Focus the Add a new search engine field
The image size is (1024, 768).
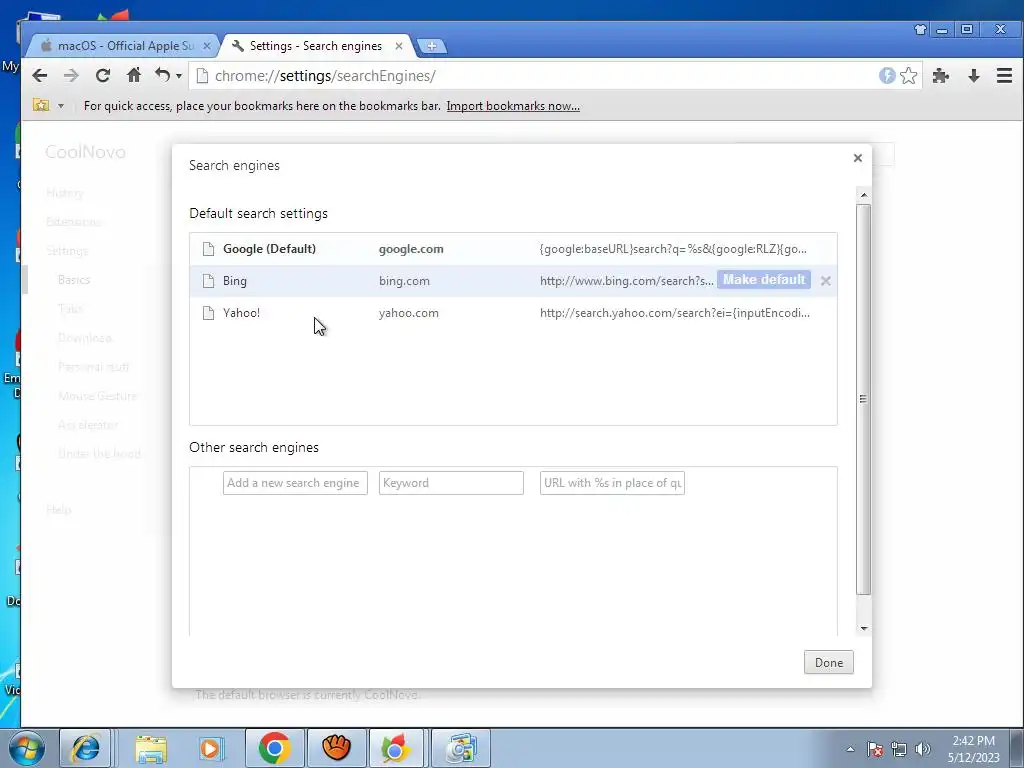295,483
